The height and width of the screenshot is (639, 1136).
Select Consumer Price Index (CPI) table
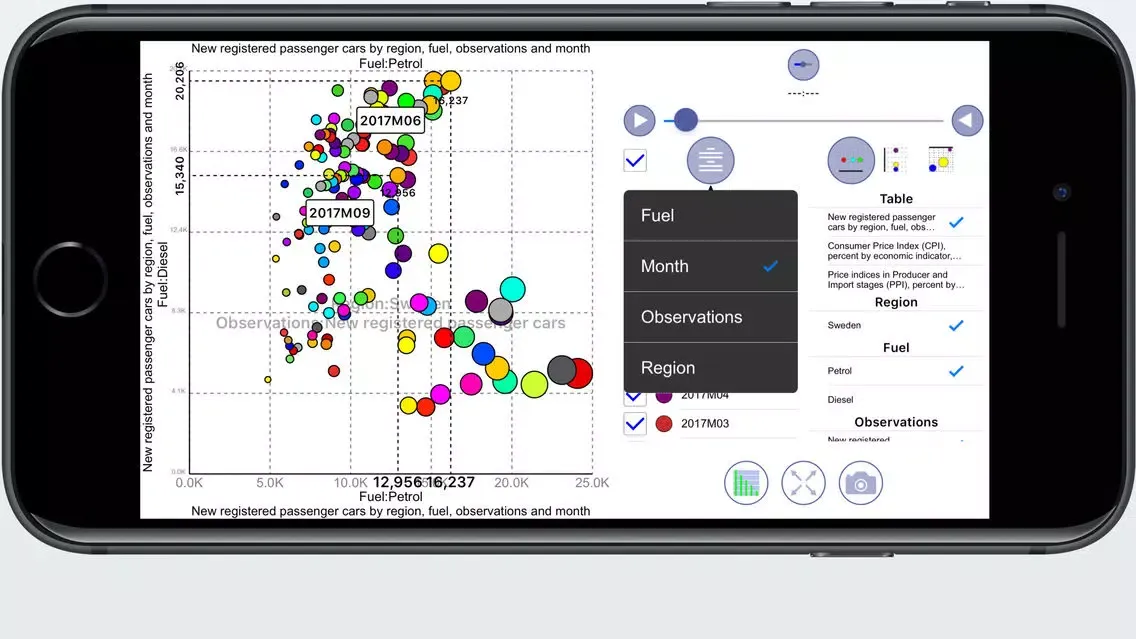tap(896, 251)
